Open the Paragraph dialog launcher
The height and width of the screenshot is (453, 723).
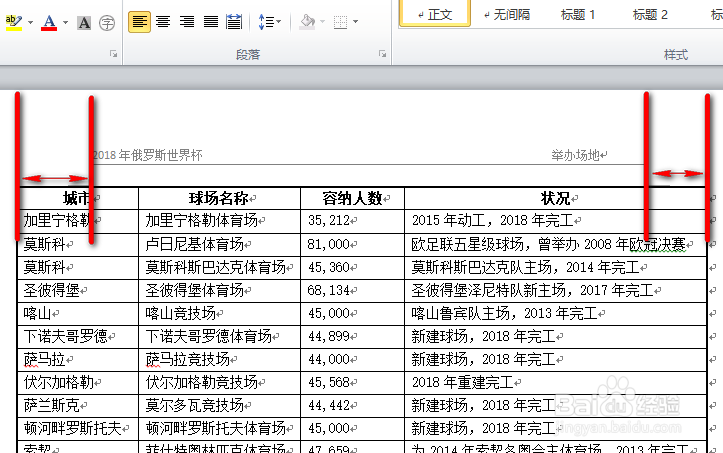382,54
